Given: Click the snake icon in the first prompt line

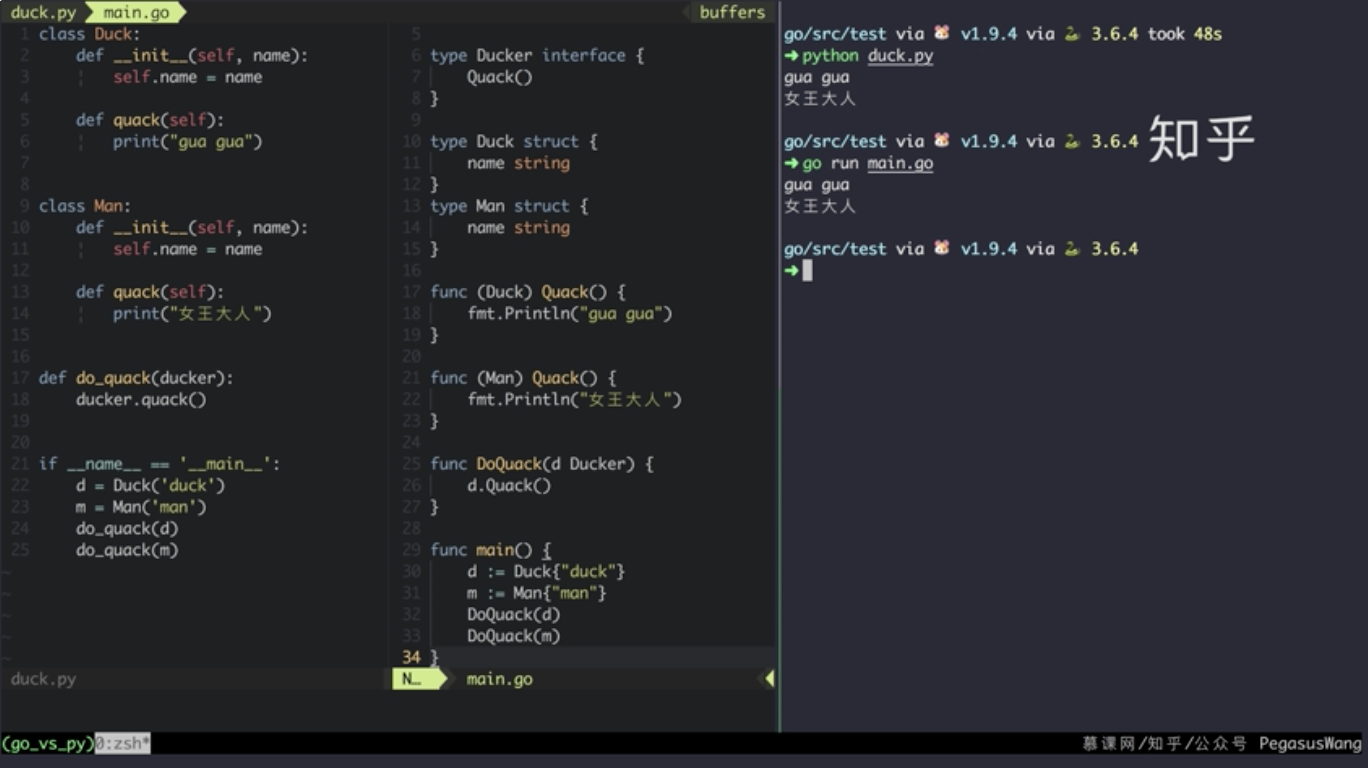Looking at the screenshot, I should tap(1072, 34).
